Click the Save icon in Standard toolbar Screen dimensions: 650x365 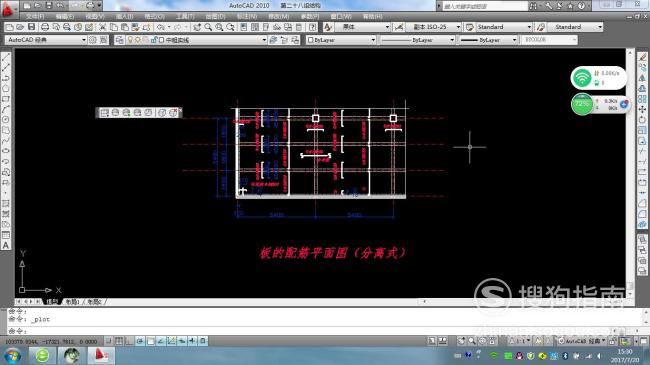pyautogui.click(x=31, y=27)
